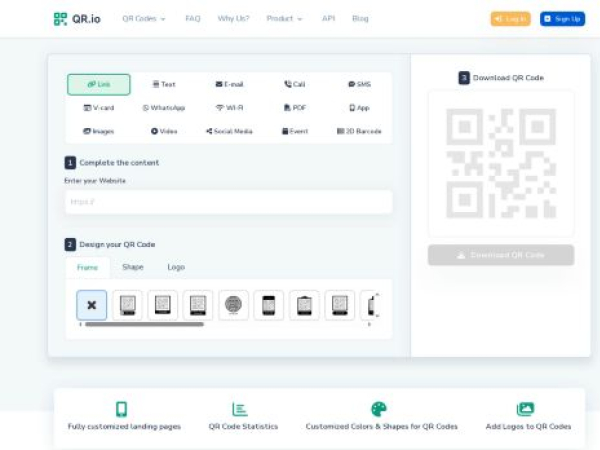This screenshot has width=600, height=450.
Task: Click the landing pages phone icon
Action: point(122,409)
